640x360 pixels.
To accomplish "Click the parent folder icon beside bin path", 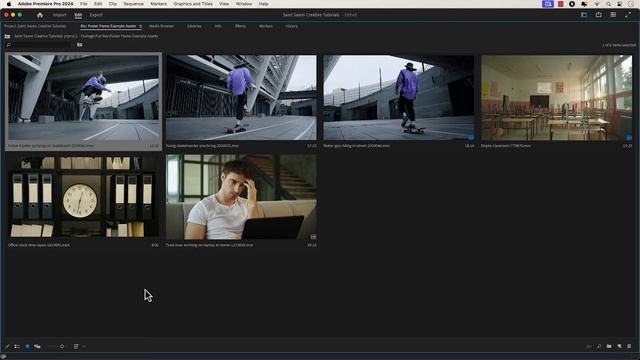I will pyautogui.click(x=7, y=36).
